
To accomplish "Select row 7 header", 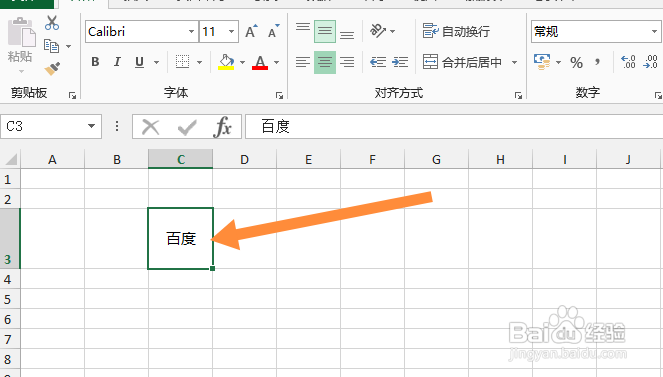I will pos(9,339).
